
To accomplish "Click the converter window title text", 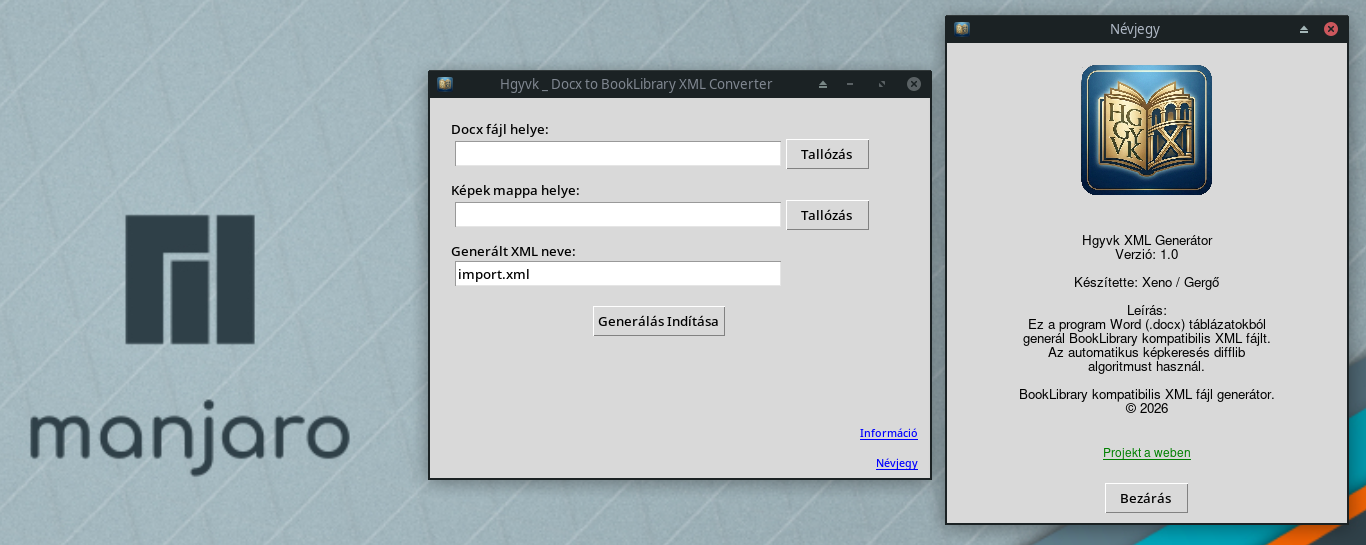I will (636, 84).
